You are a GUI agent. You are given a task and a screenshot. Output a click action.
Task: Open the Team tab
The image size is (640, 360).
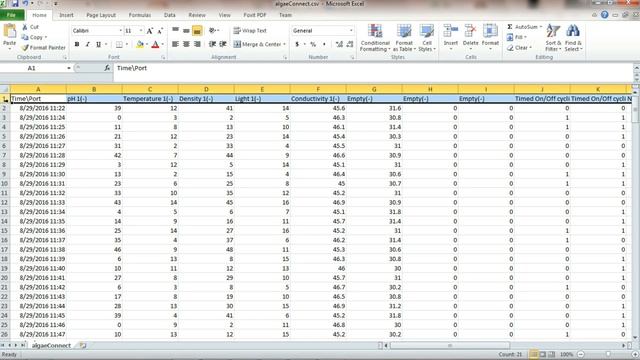[x=285, y=15]
